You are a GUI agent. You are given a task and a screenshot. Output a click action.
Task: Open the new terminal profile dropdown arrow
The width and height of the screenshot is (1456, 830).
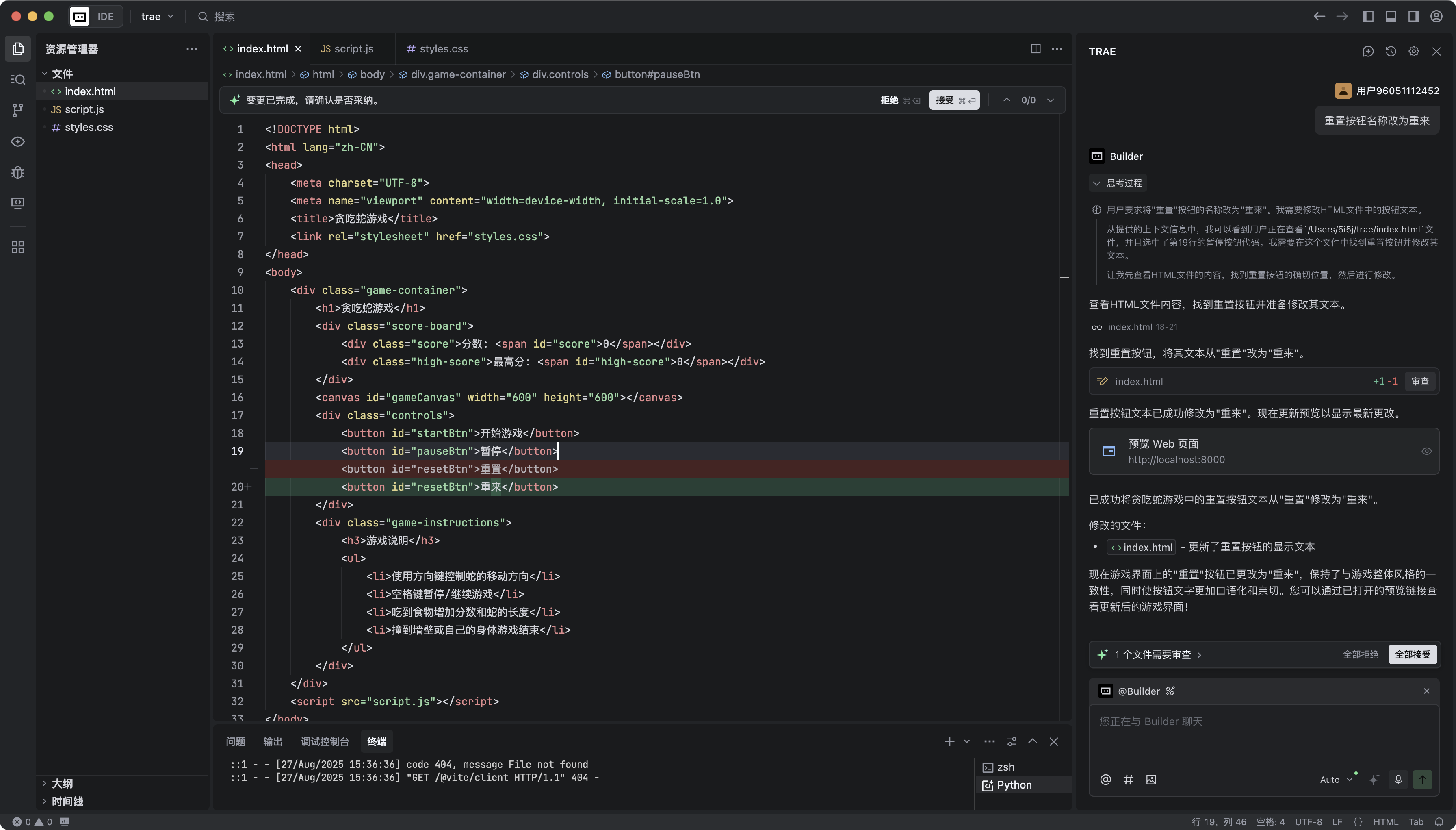(967, 741)
